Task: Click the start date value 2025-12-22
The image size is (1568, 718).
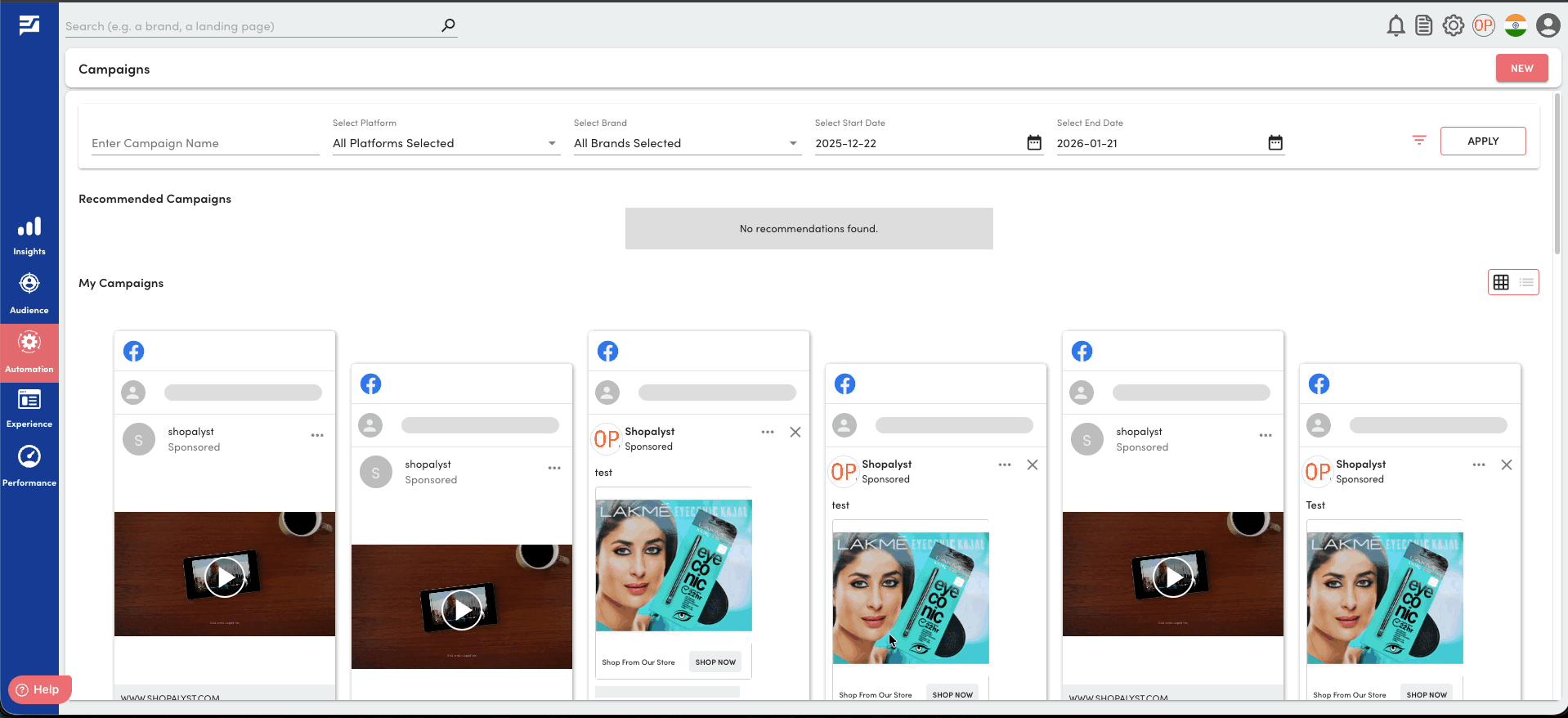Action: click(x=845, y=143)
